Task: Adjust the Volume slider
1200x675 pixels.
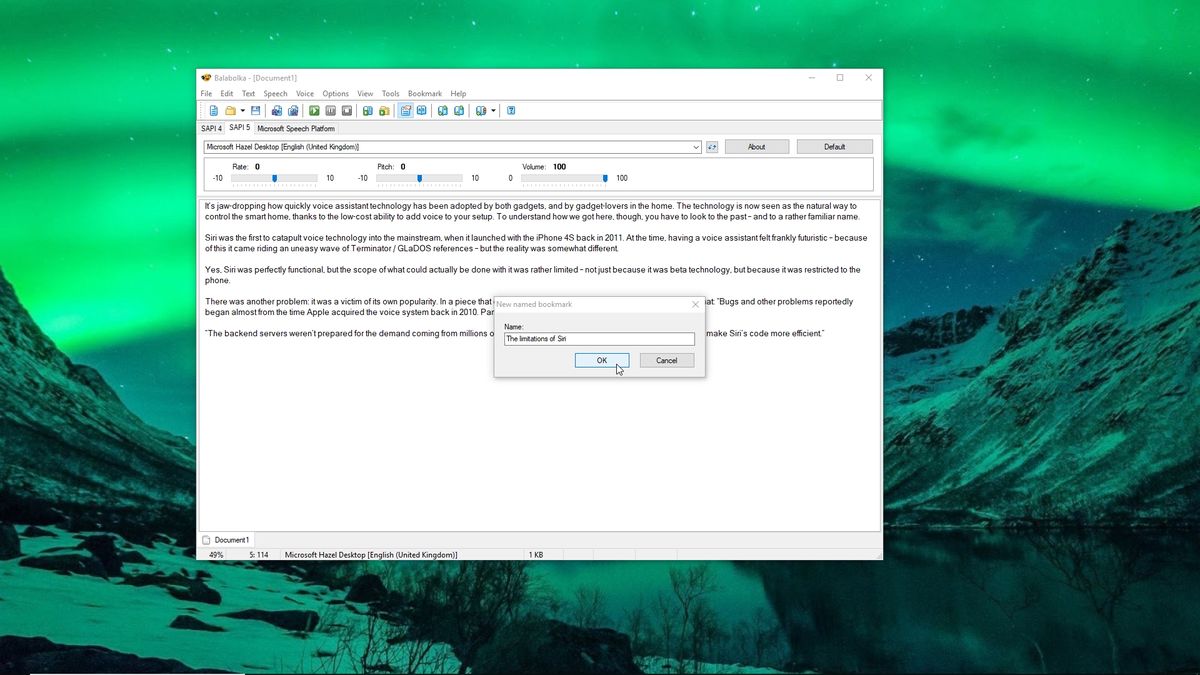Action: 604,177
